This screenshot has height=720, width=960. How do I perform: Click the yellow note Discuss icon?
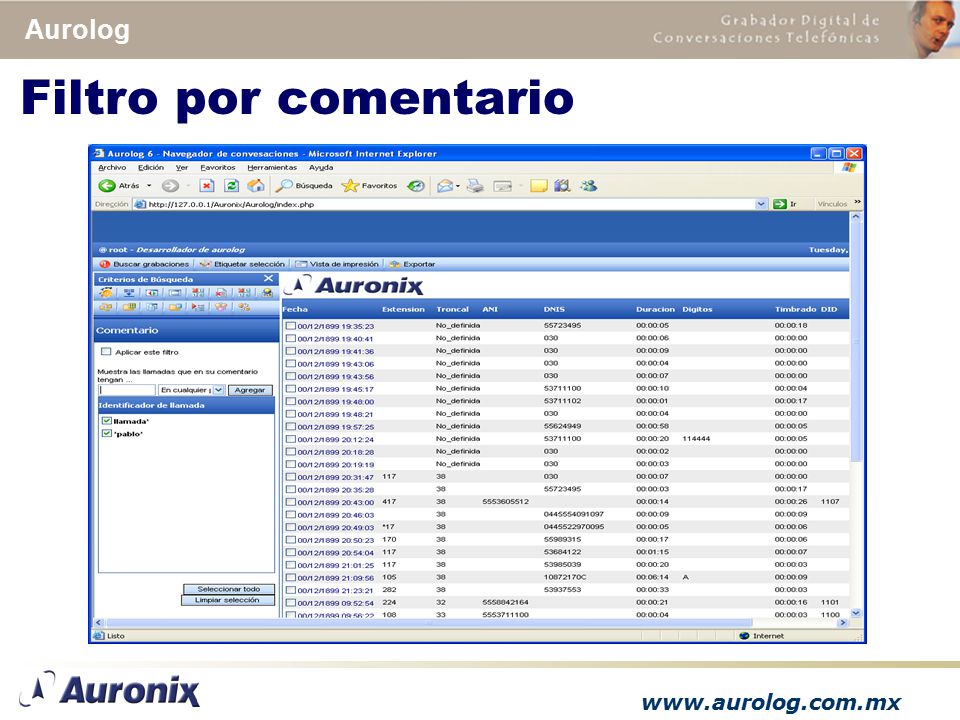coord(539,186)
